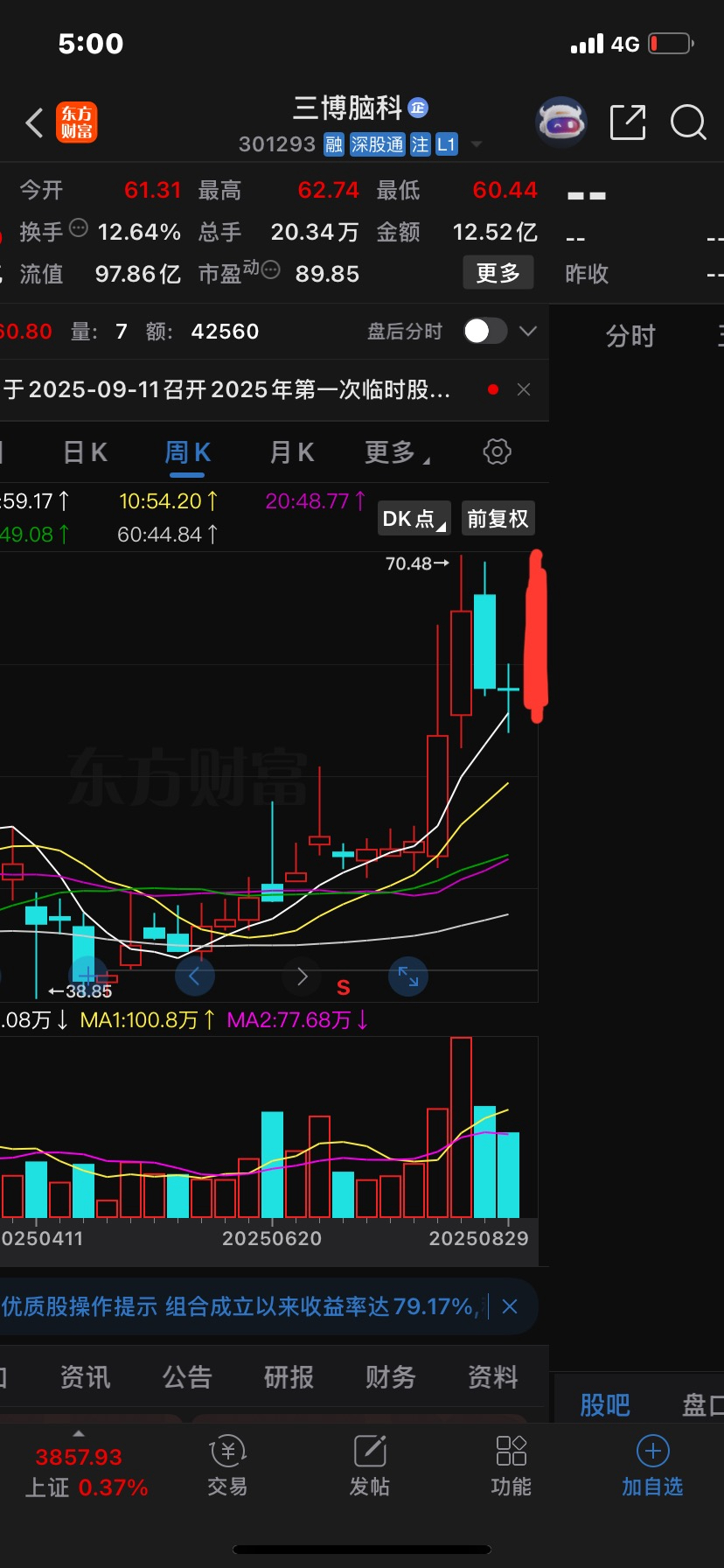Tap the 10:54.20 moving average label
Screen dimensions: 724x1568
pyautogui.click(x=169, y=501)
